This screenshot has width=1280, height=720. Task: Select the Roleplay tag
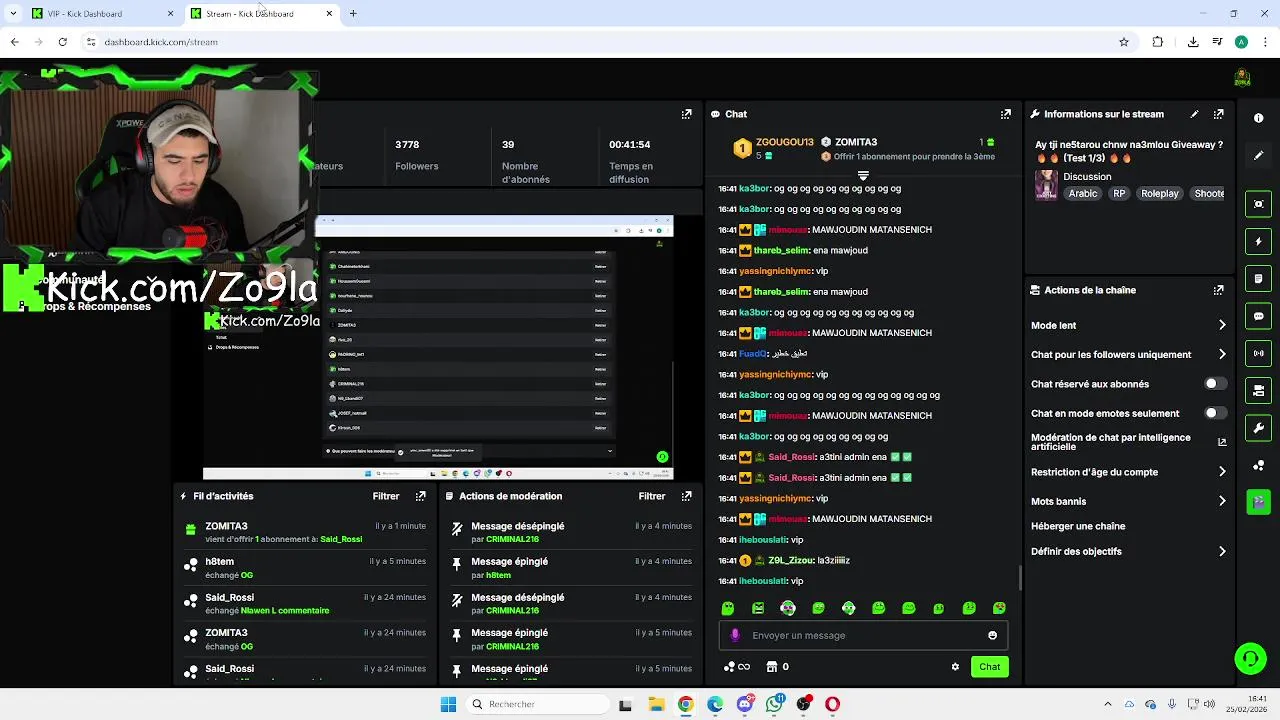click(1160, 193)
